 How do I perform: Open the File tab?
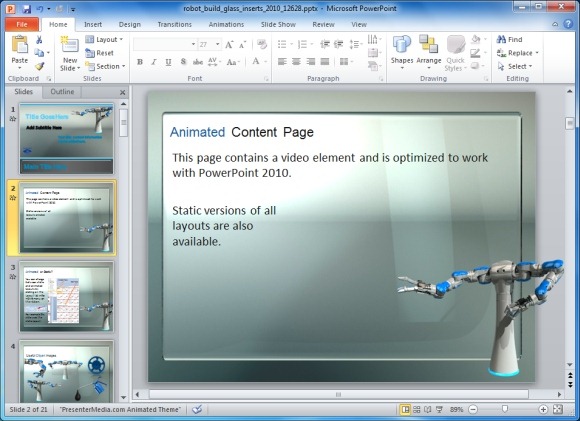(x=22, y=24)
